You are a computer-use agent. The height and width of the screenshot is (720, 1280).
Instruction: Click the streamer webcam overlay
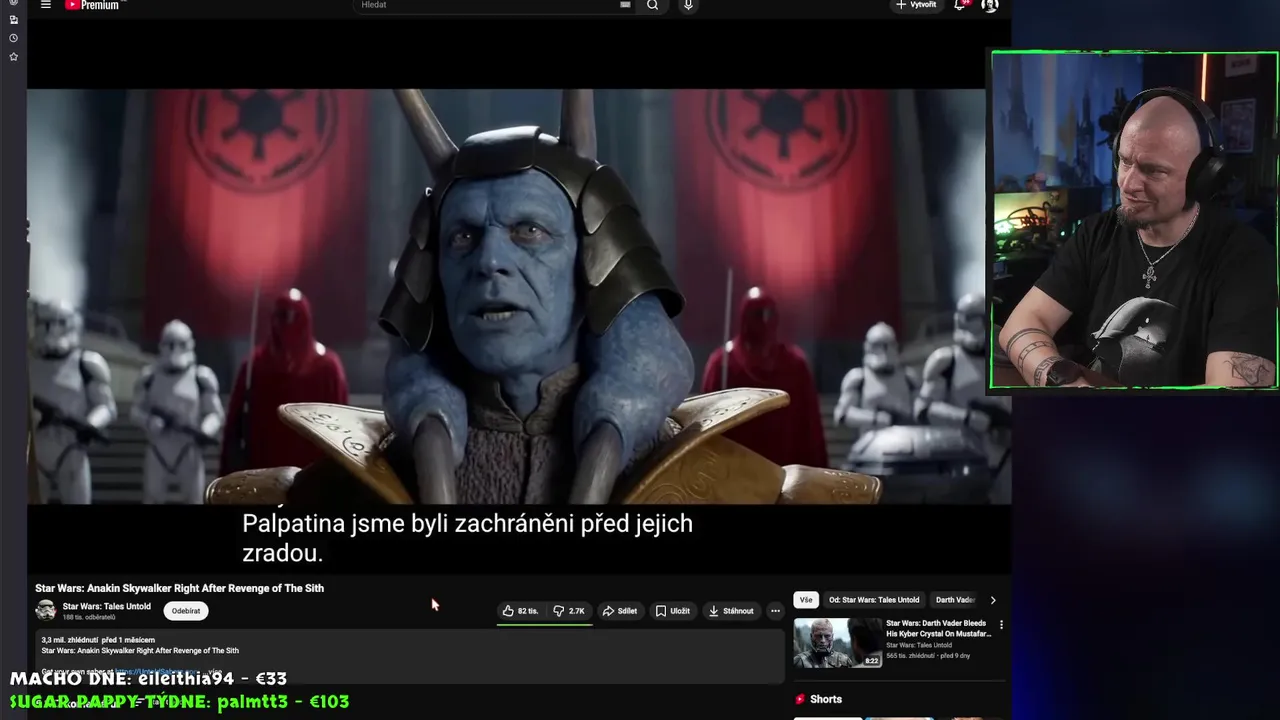[1134, 220]
